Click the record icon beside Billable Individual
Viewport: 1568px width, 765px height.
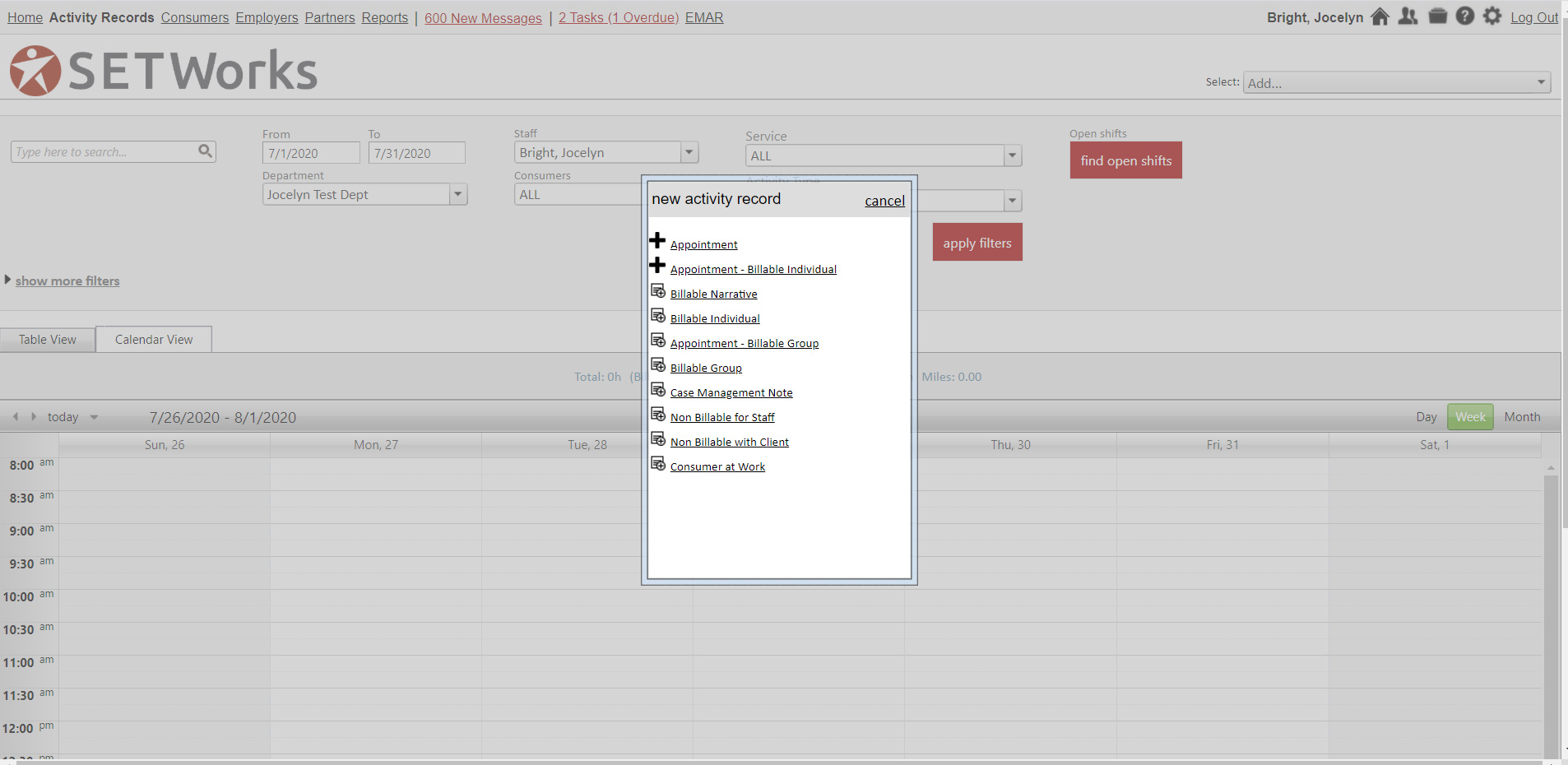[x=658, y=316]
